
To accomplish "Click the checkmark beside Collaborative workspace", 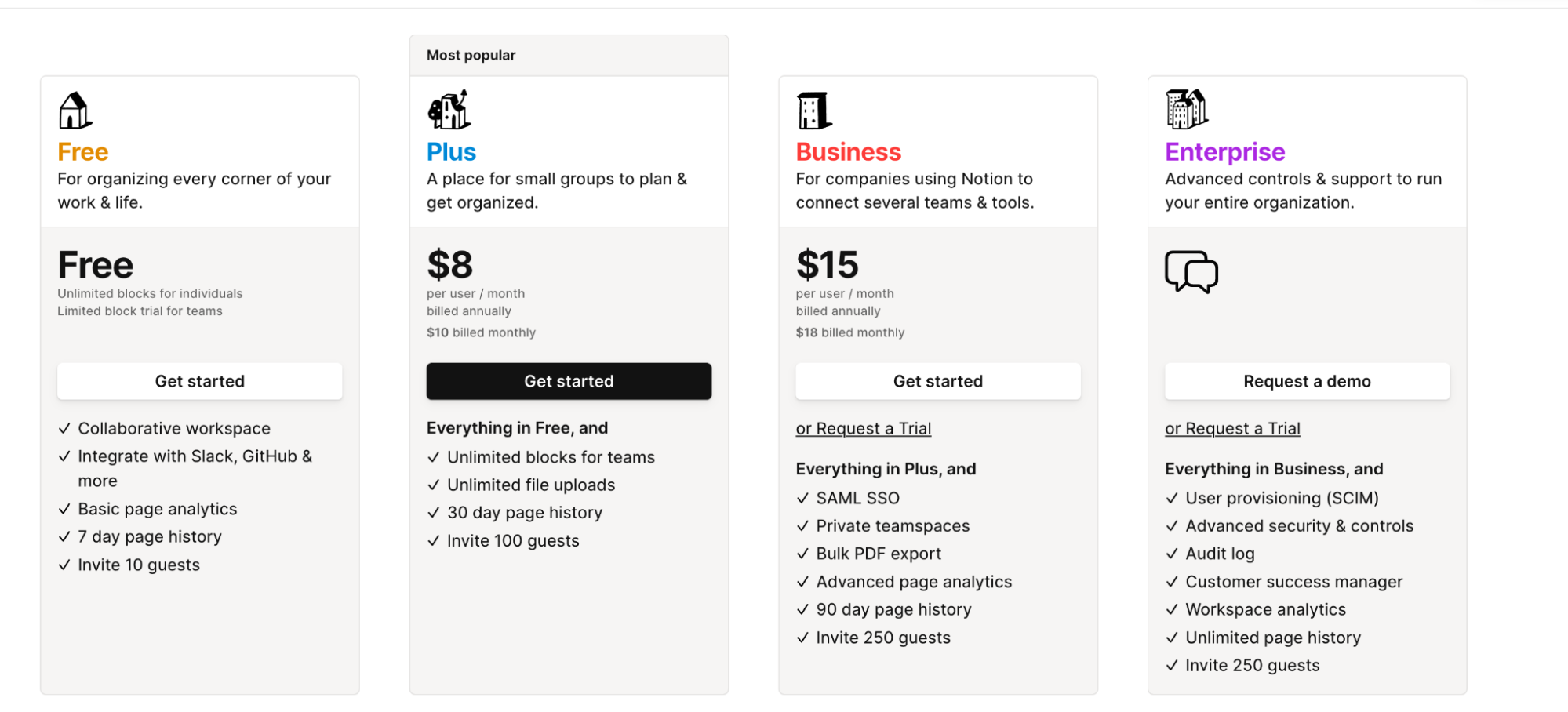I will (x=64, y=428).
